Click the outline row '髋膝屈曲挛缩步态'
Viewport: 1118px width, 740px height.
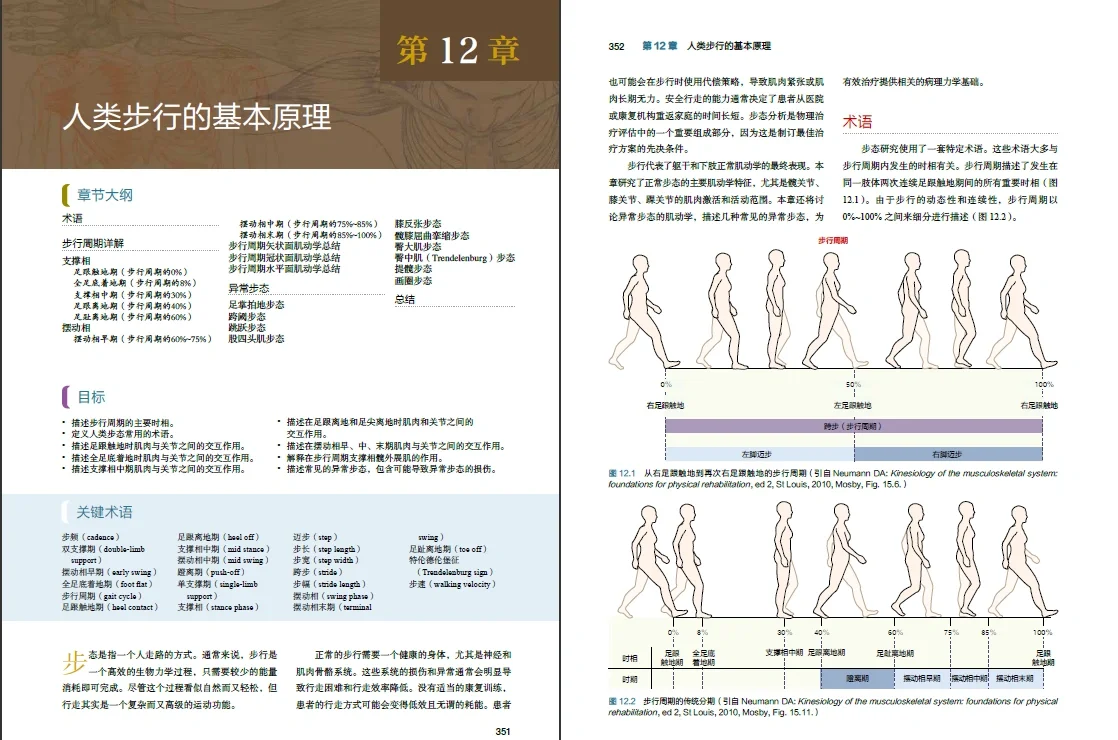click(432, 235)
